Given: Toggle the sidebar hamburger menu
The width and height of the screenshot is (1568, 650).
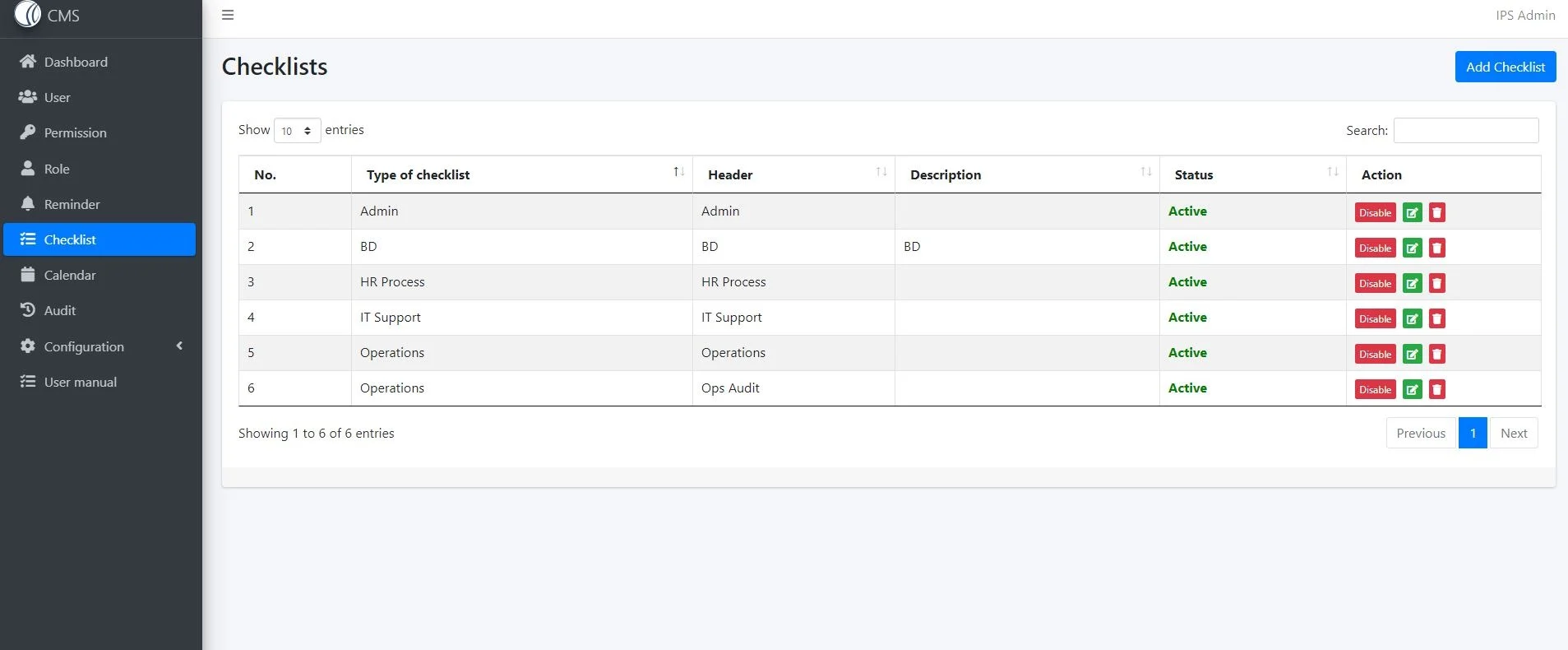Looking at the screenshot, I should point(228,15).
